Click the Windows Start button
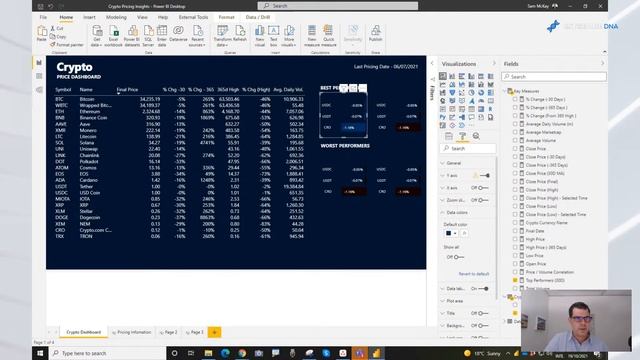 40,353
